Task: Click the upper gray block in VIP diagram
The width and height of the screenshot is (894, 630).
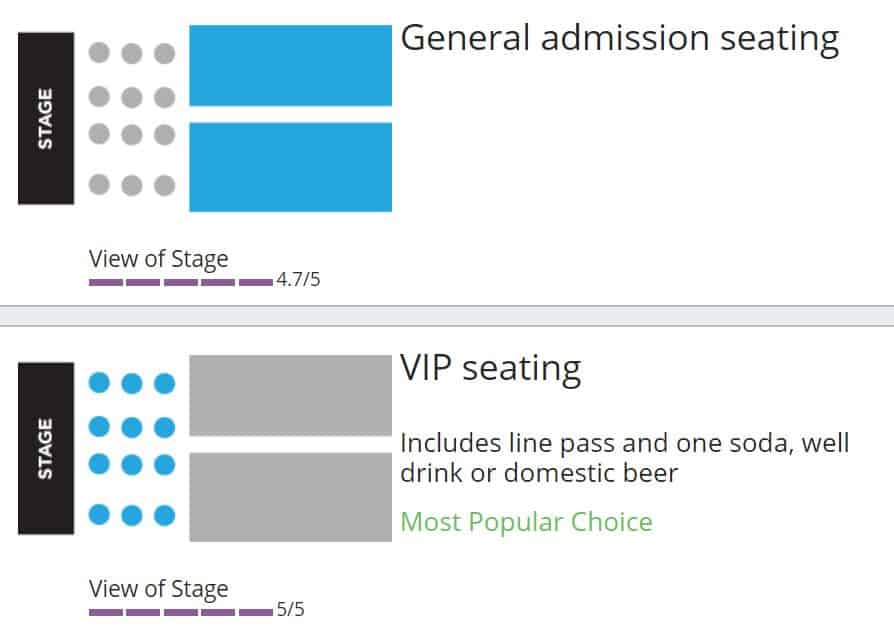Action: [290, 395]
